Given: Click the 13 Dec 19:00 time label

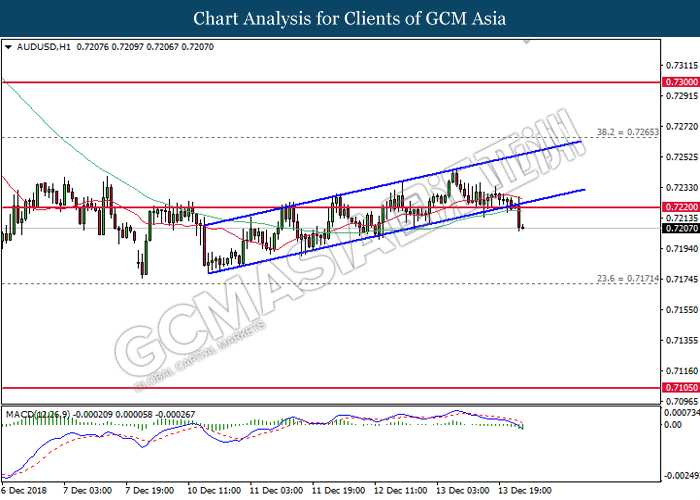Looking at the screenshot, I should tap(525, 491).
